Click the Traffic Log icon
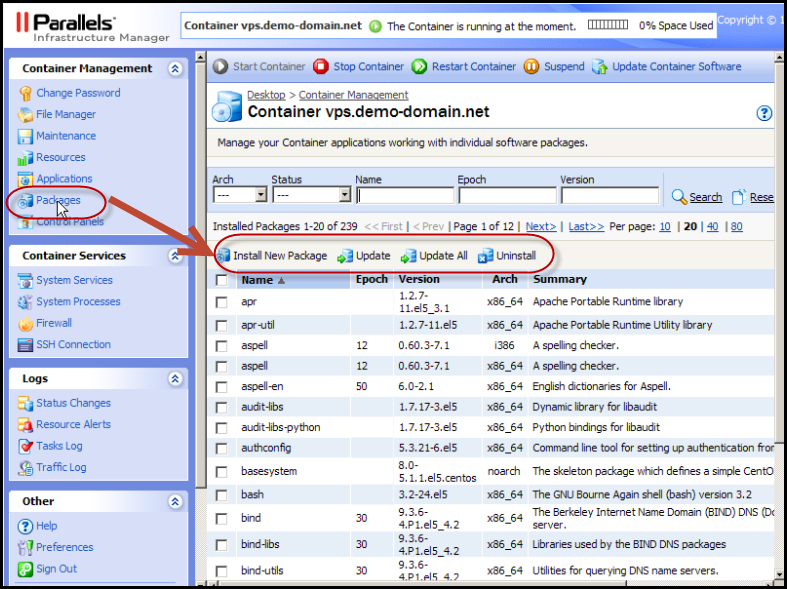Image resolution: width=787 pixels, height=589 pixels. coord(25,468)
